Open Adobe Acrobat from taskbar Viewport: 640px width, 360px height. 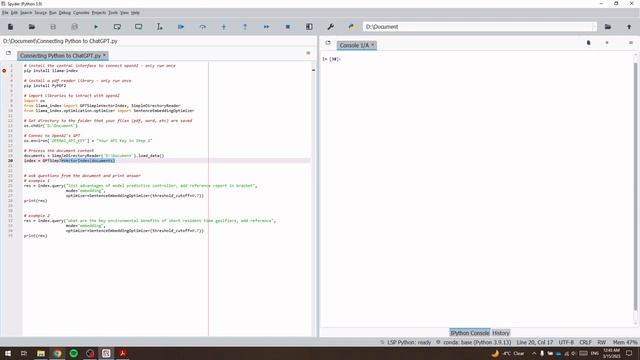(x=122, y=353)
